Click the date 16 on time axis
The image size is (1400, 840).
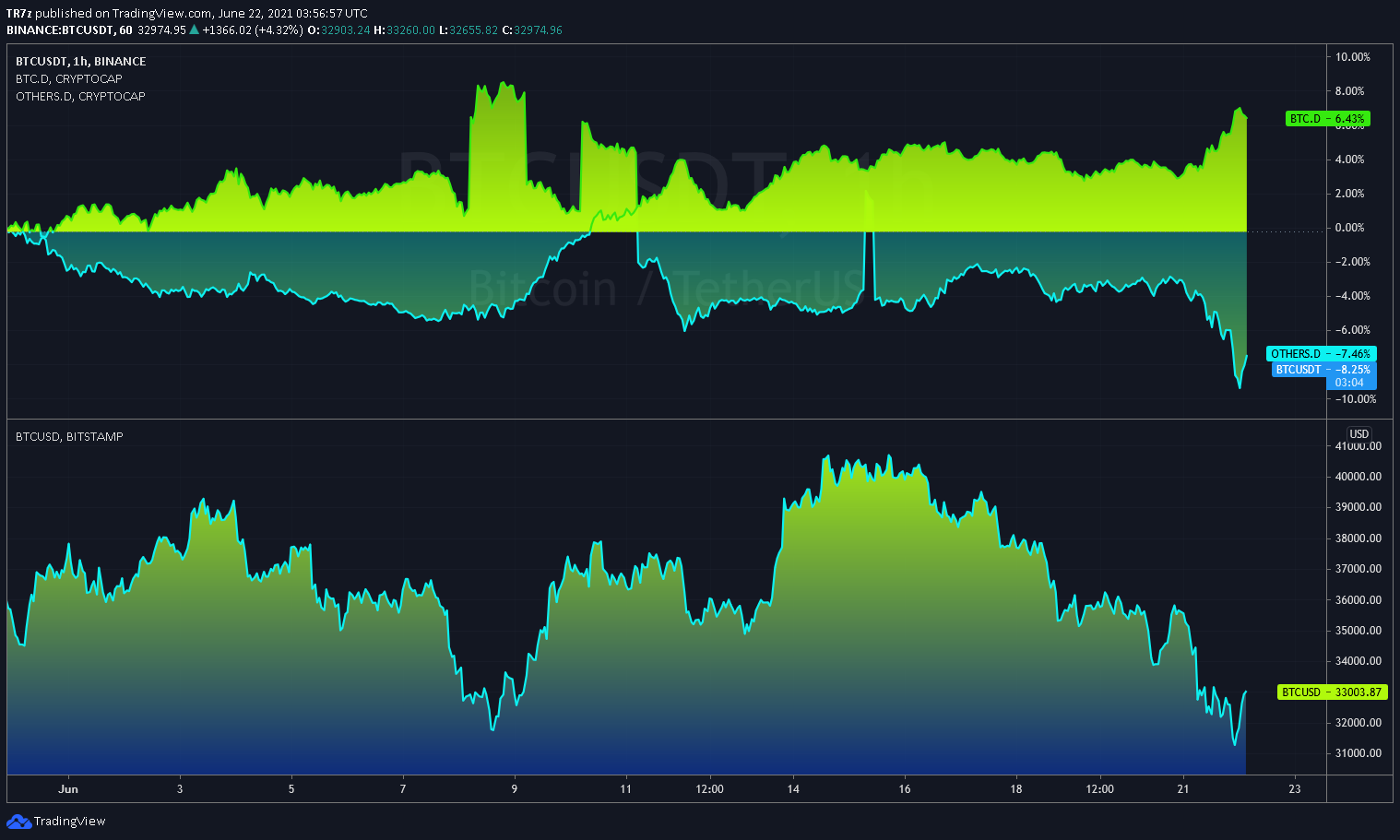coord(905,789)
